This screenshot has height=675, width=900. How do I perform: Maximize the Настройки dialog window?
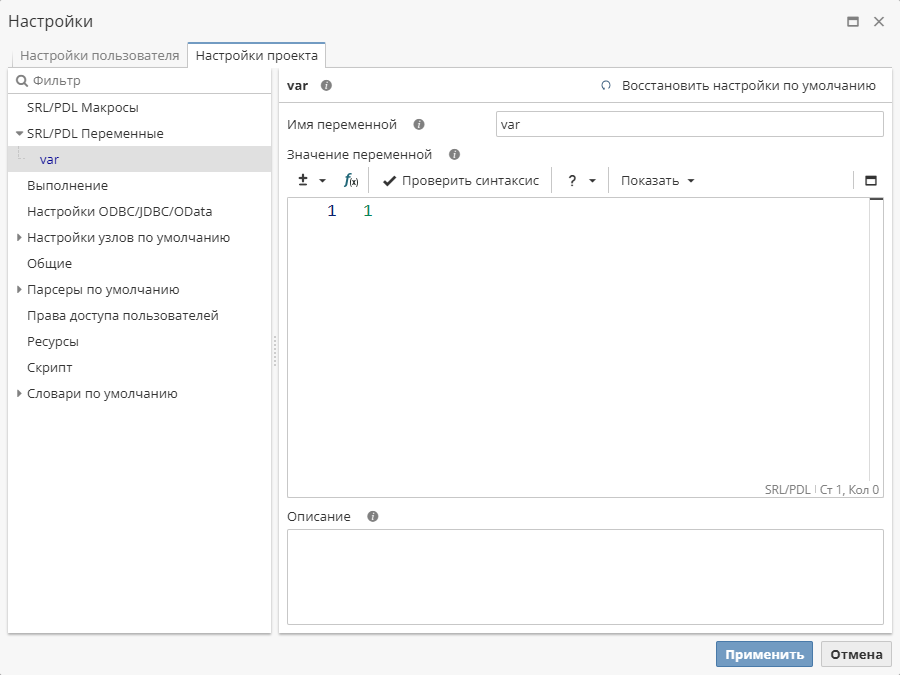coord(853,21)
